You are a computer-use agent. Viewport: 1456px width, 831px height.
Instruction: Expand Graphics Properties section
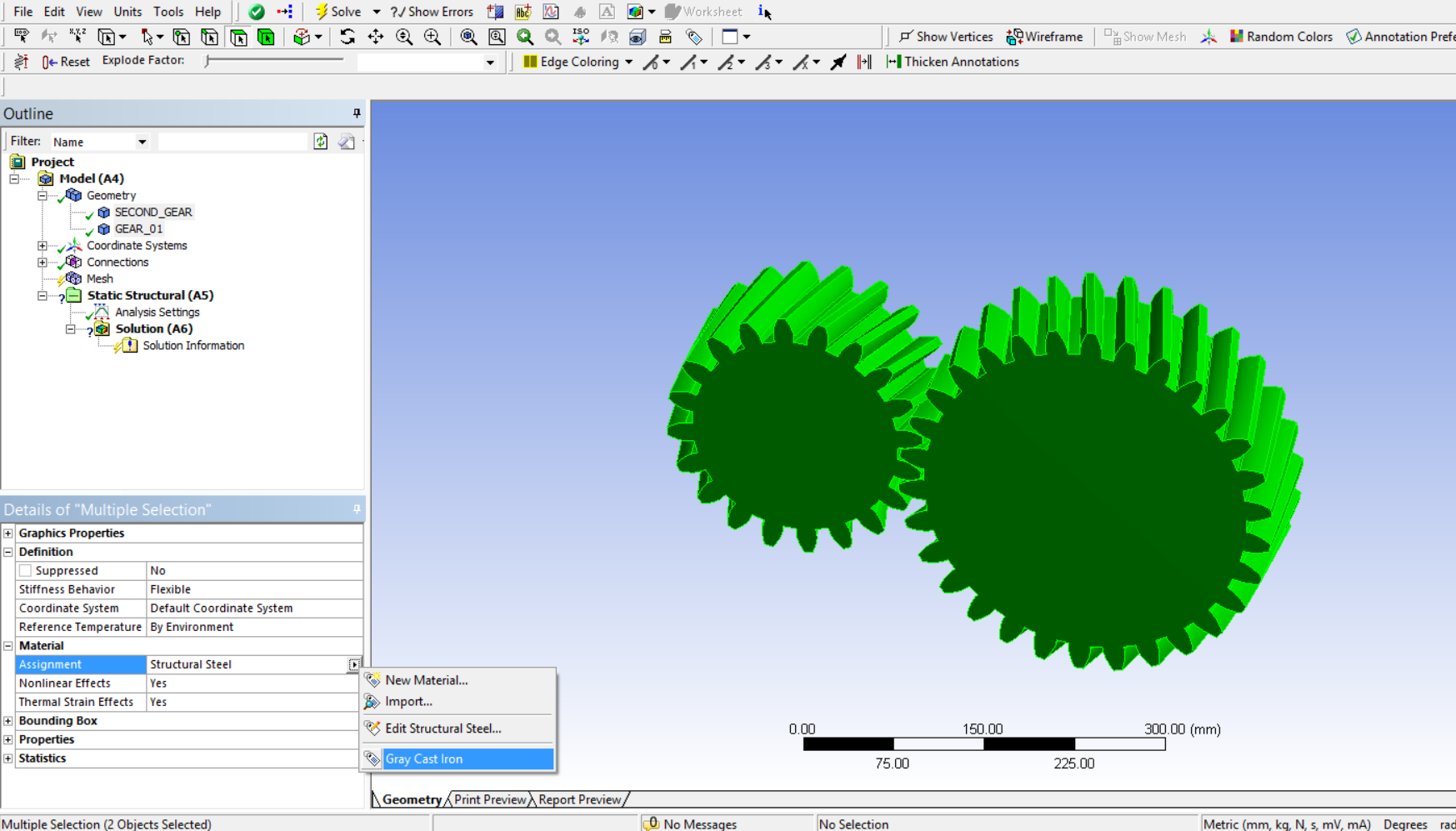(x=8, y=533)
